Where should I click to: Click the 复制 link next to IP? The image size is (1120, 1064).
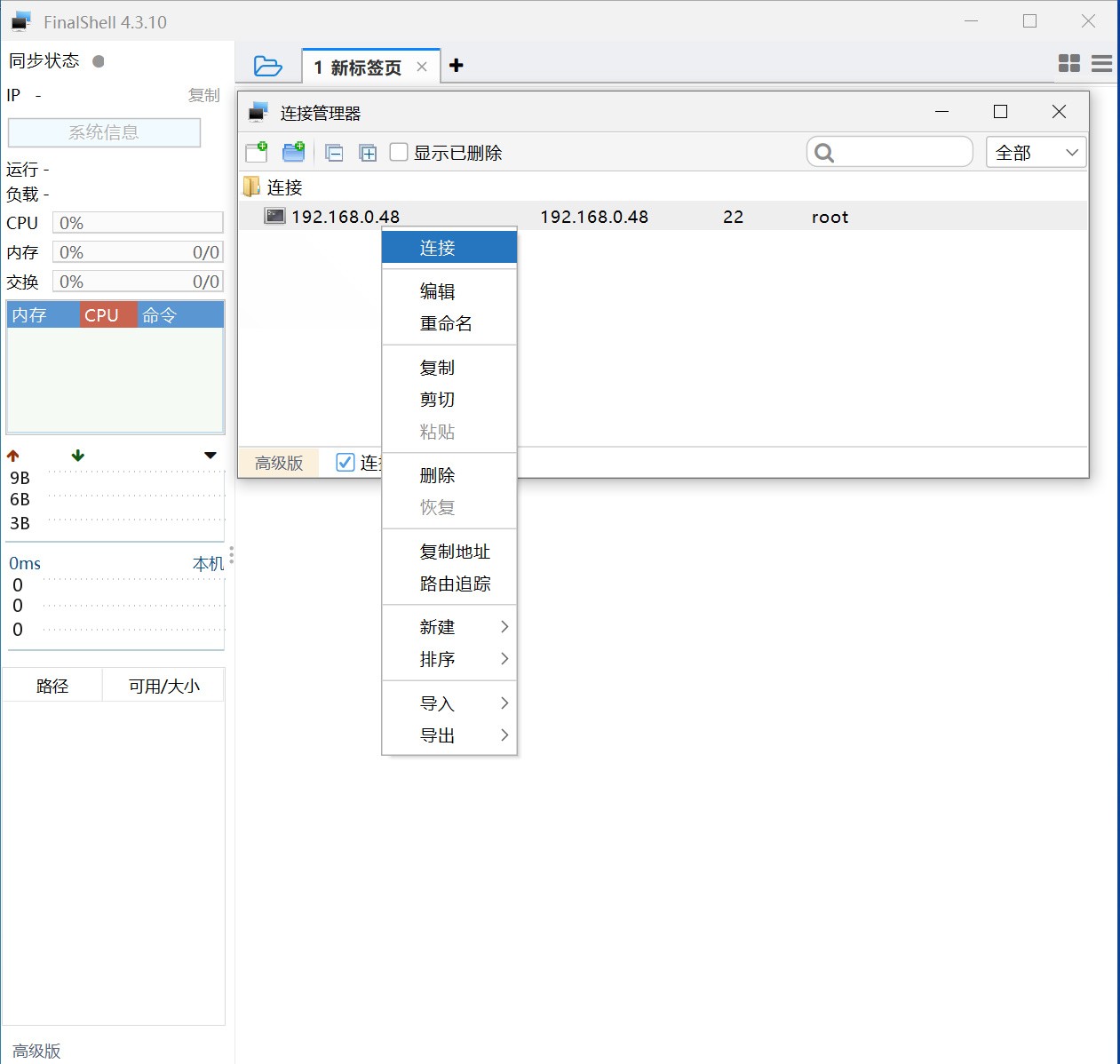[203, 95]
